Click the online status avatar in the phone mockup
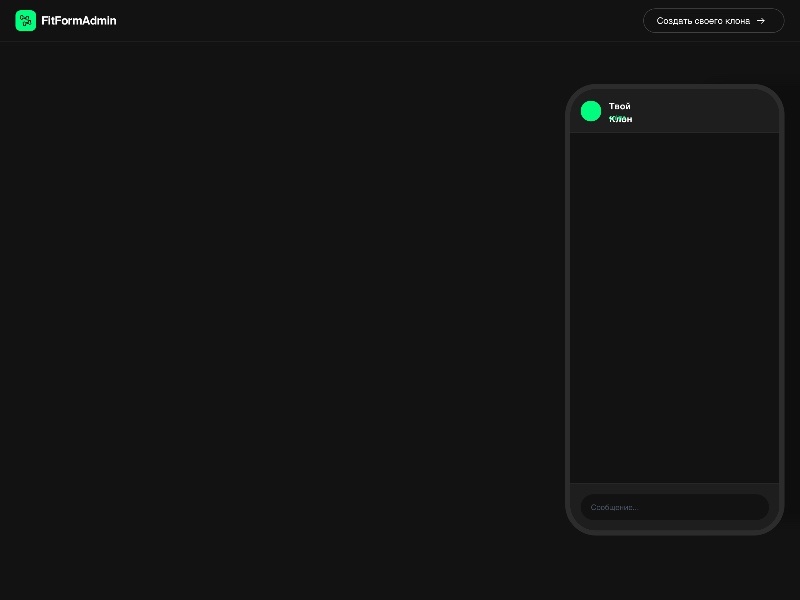The image size is (800, 600). 591,111
